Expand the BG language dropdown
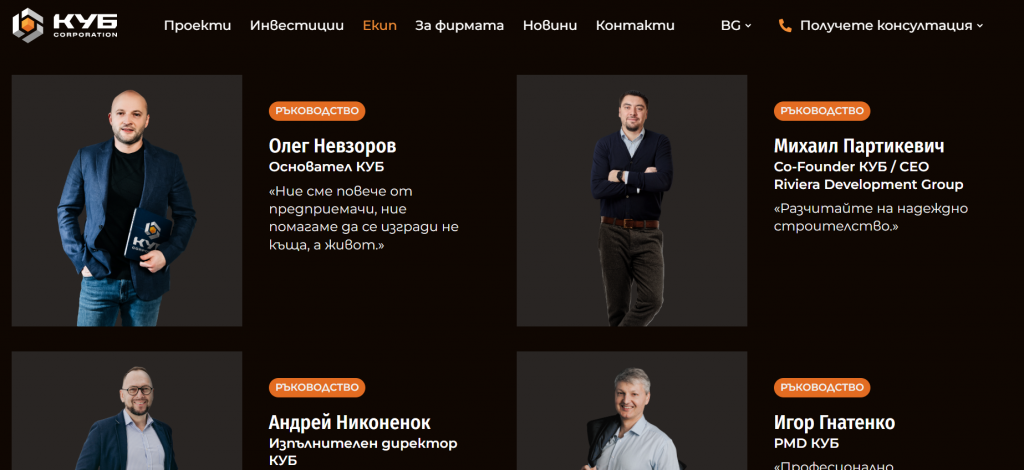Image resolution: width=1024 pixels, height=470 pixels. [x=736, y=26]
